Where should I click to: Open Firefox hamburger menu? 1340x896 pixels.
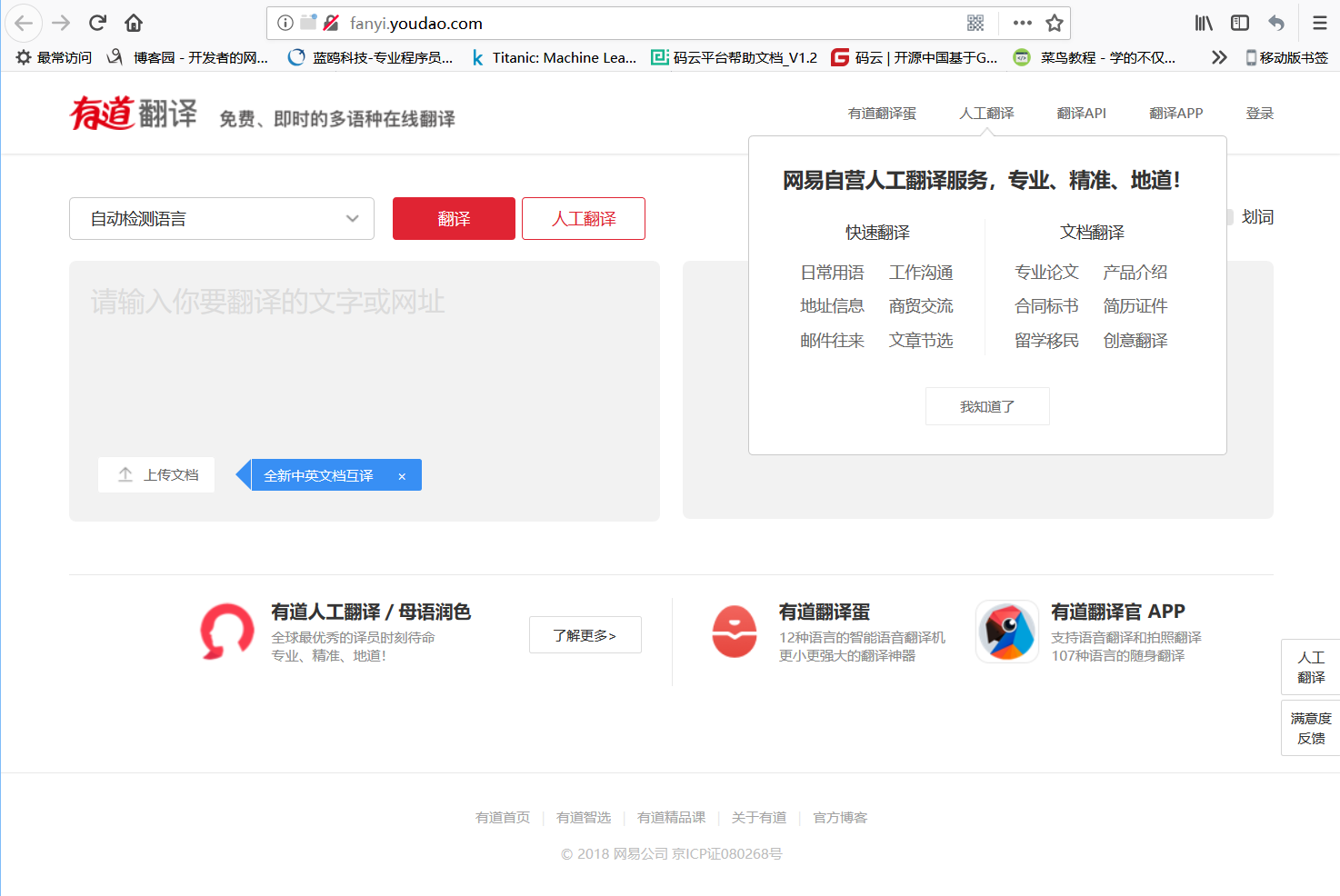tap(1320, 23)
